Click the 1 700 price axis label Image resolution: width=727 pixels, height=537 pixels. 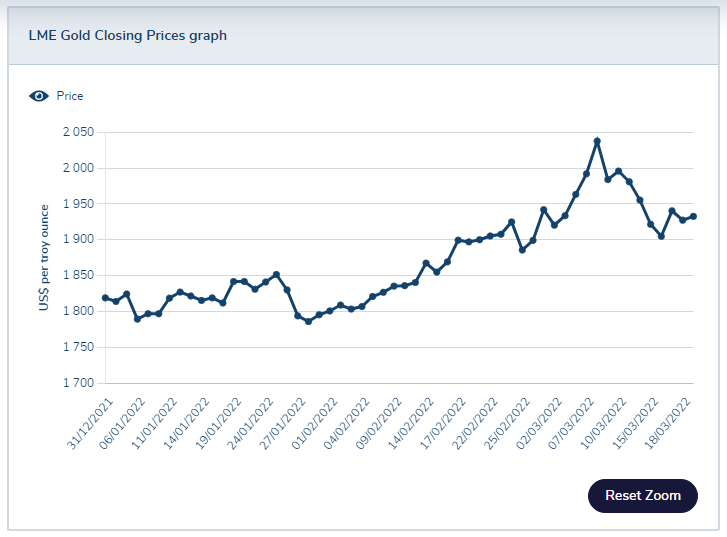(x=76, y=383)
